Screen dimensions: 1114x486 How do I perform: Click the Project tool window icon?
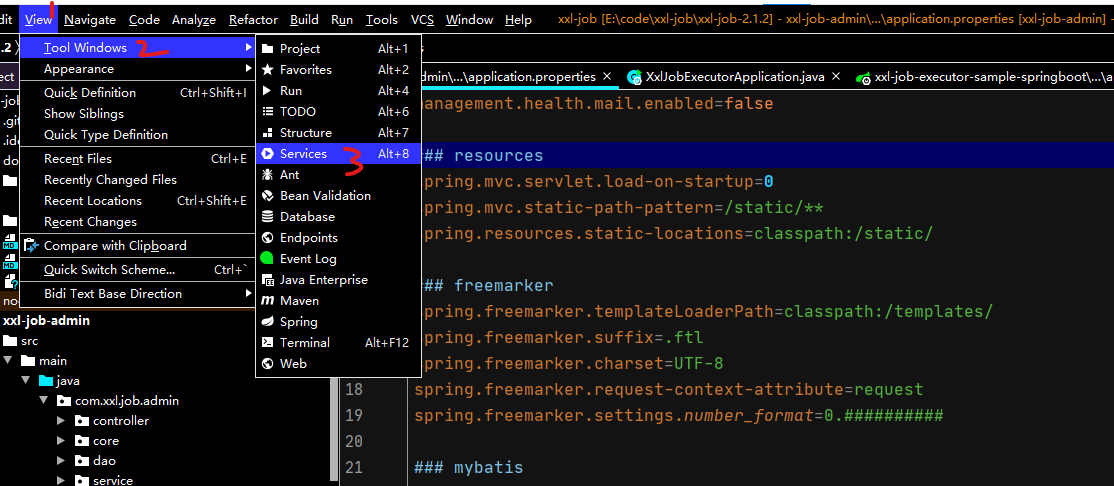[268, 48]
